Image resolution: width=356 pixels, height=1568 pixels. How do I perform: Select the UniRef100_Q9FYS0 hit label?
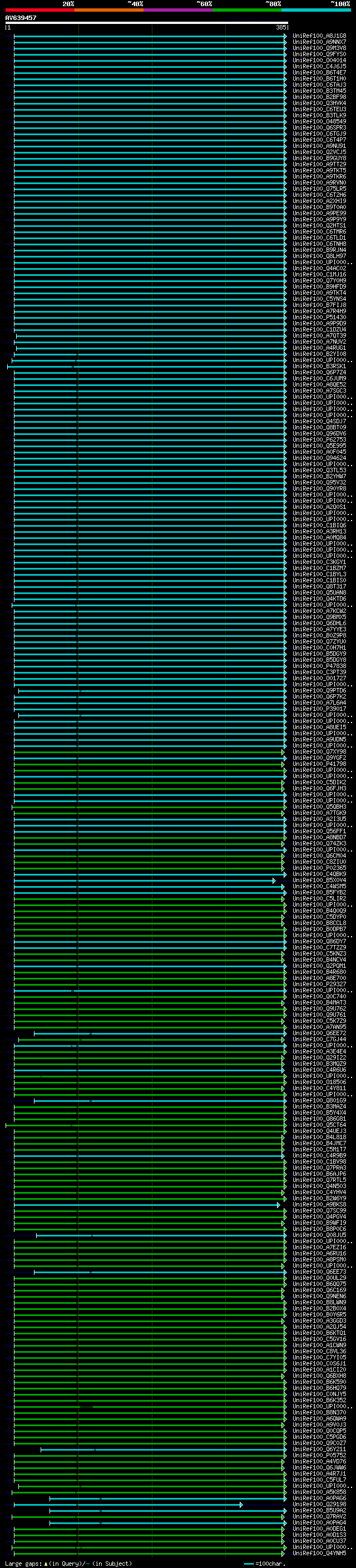point(319,54)
